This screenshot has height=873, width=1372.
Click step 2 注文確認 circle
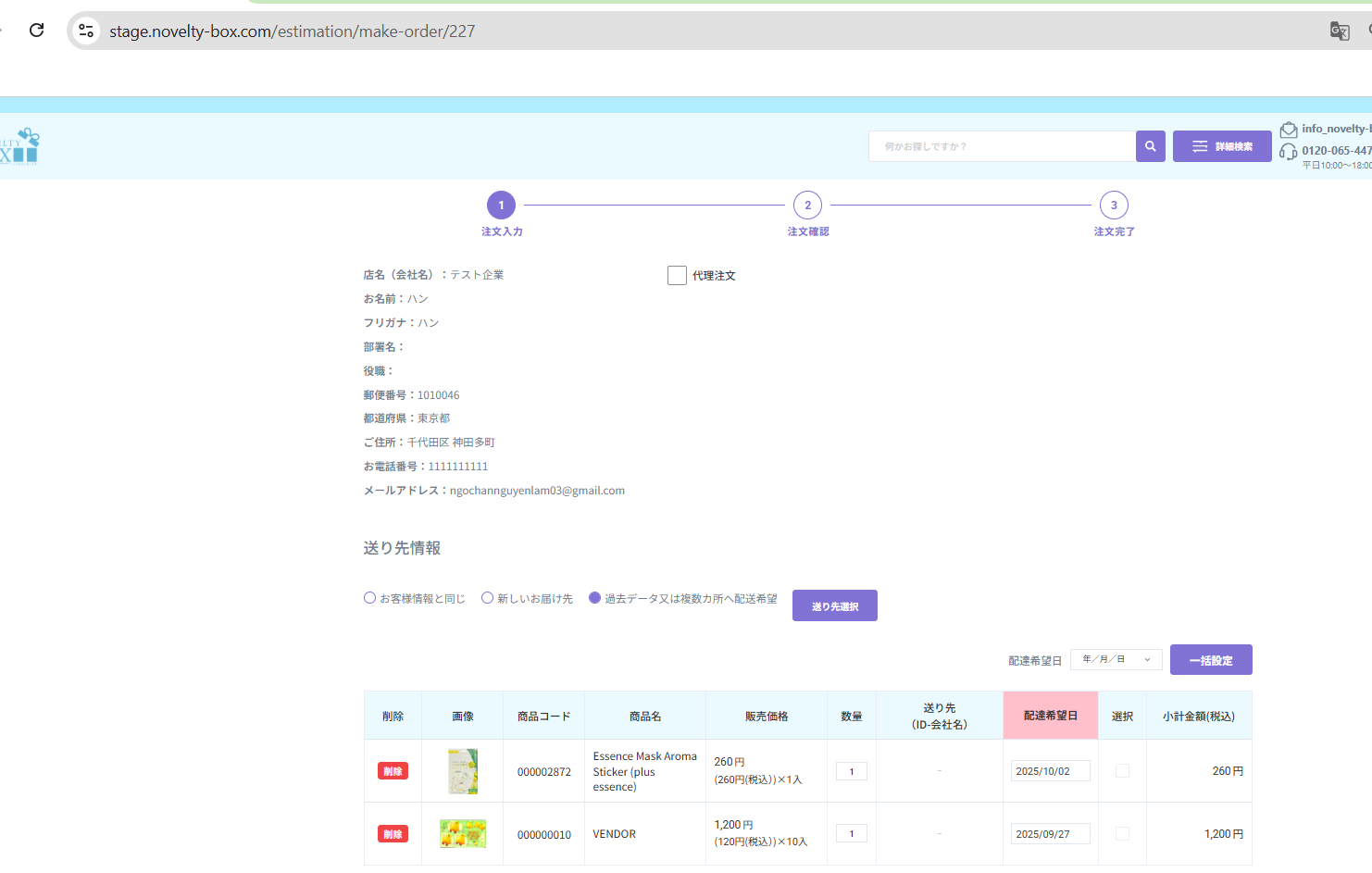tap(807, 206)
